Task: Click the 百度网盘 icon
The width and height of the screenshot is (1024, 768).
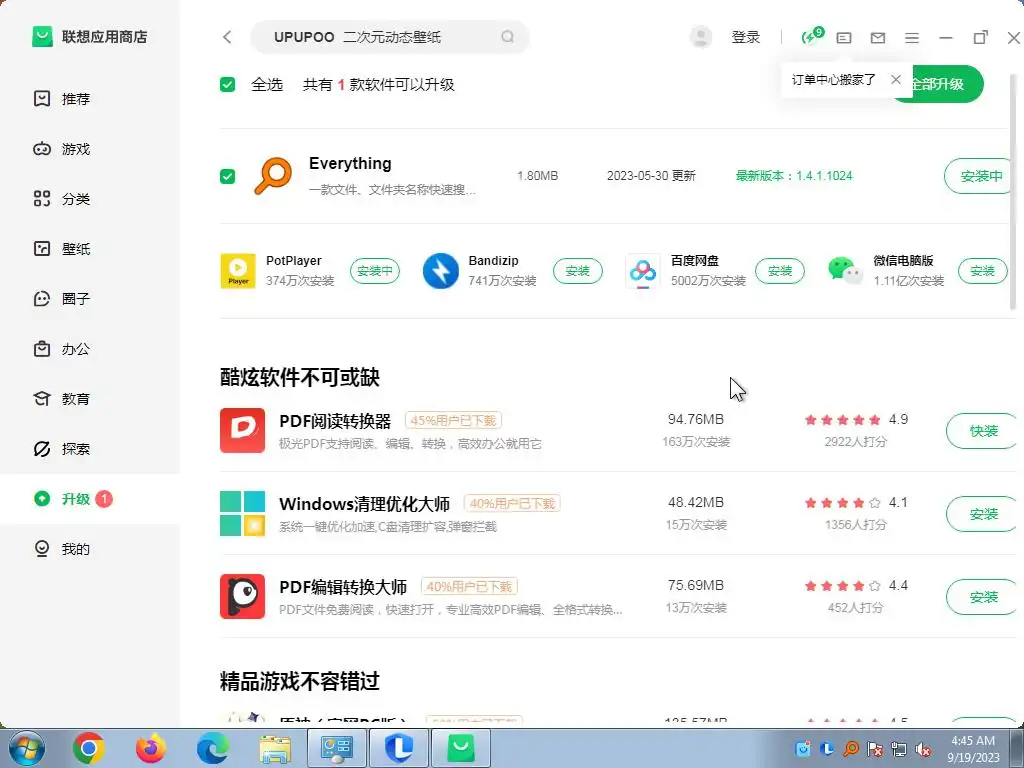Action: pyautogui.click(x=643, y=271)
